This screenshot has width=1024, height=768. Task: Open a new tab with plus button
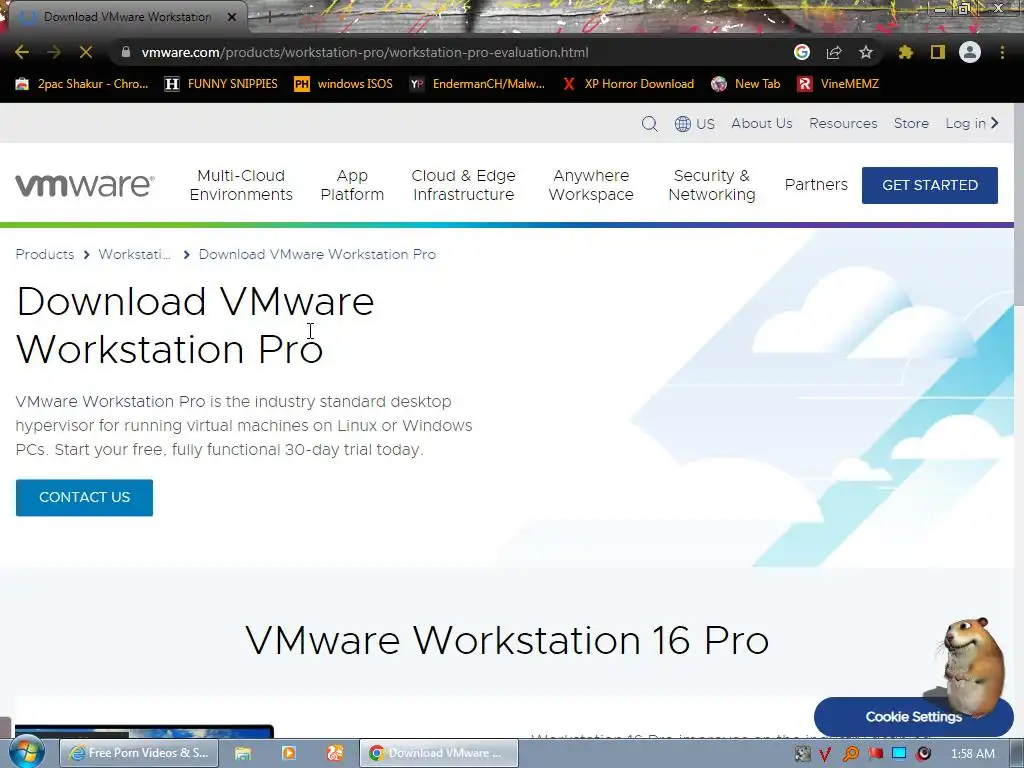tap(268, 17)
